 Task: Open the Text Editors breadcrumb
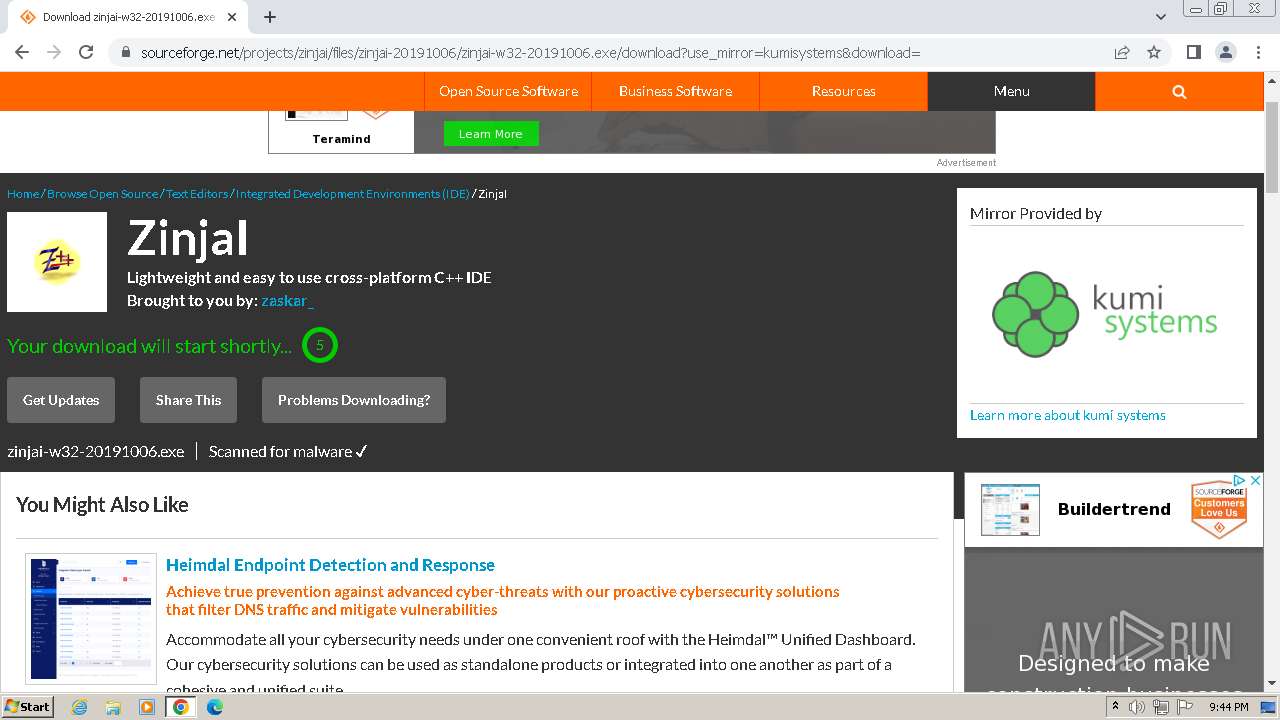(x=197, y=194)
